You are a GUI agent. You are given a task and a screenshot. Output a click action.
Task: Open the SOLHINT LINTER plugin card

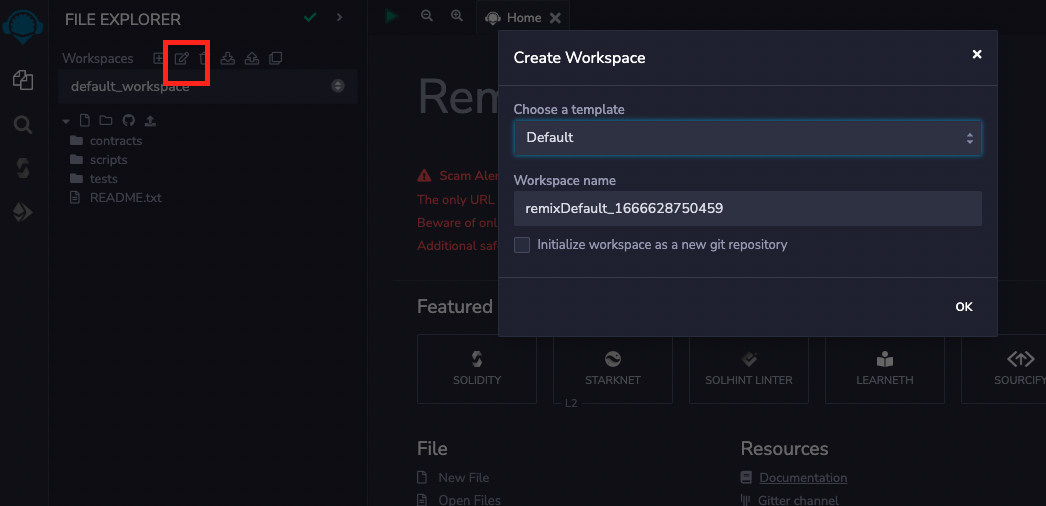tap(748, 369)
